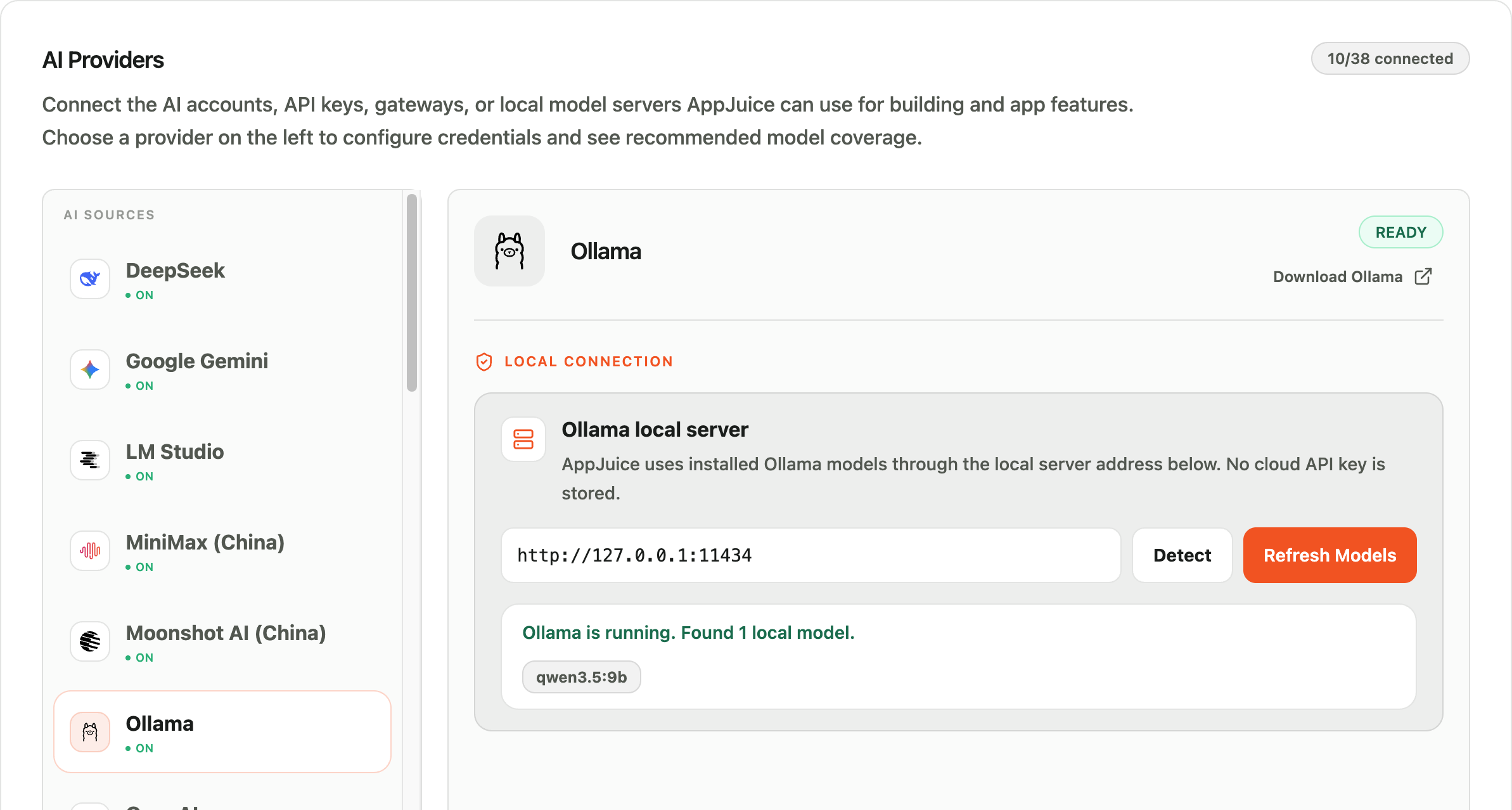
Task: Select the Ollama entry in the sidebar
Action: click(x=222, y=732)
